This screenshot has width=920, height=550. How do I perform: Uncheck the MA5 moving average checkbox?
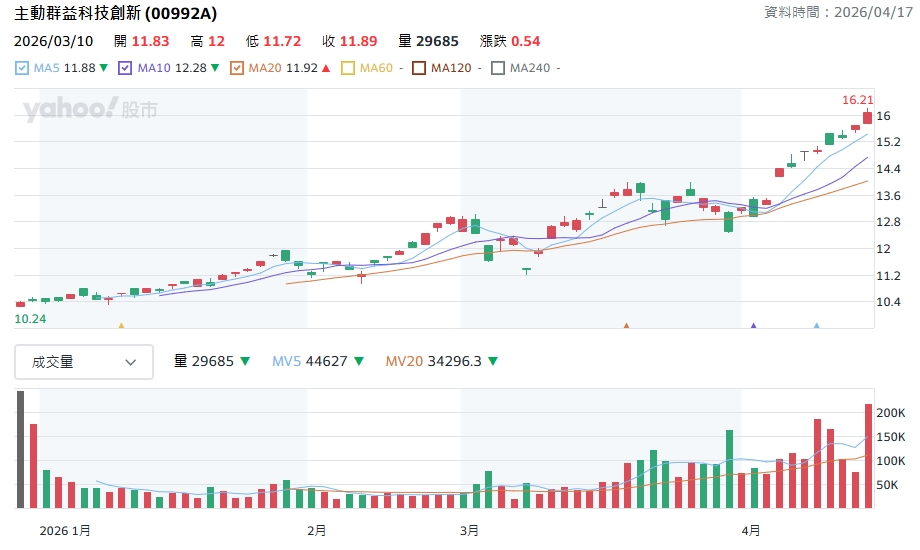pyautogui.click(x=22, y=68)
